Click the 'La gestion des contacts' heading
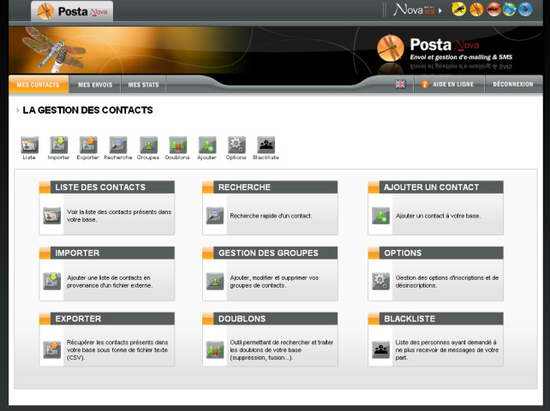Viewport: 550px width, 411px height. coord(88,110)
